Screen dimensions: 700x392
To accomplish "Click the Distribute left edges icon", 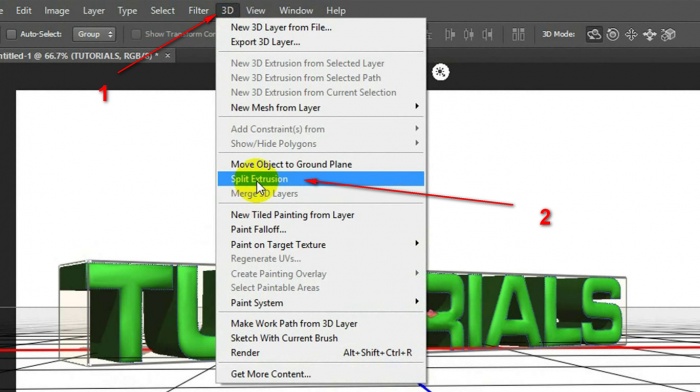I will [450, 34].
